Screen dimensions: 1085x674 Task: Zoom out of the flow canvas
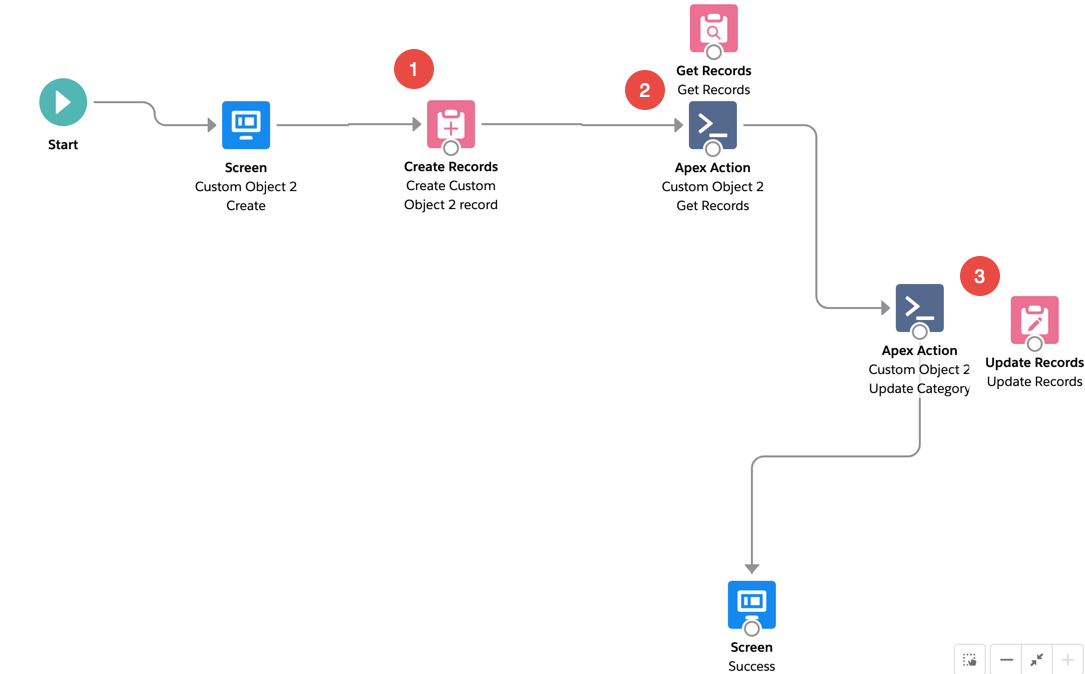pyautogui.click(x=1006, y=660)
